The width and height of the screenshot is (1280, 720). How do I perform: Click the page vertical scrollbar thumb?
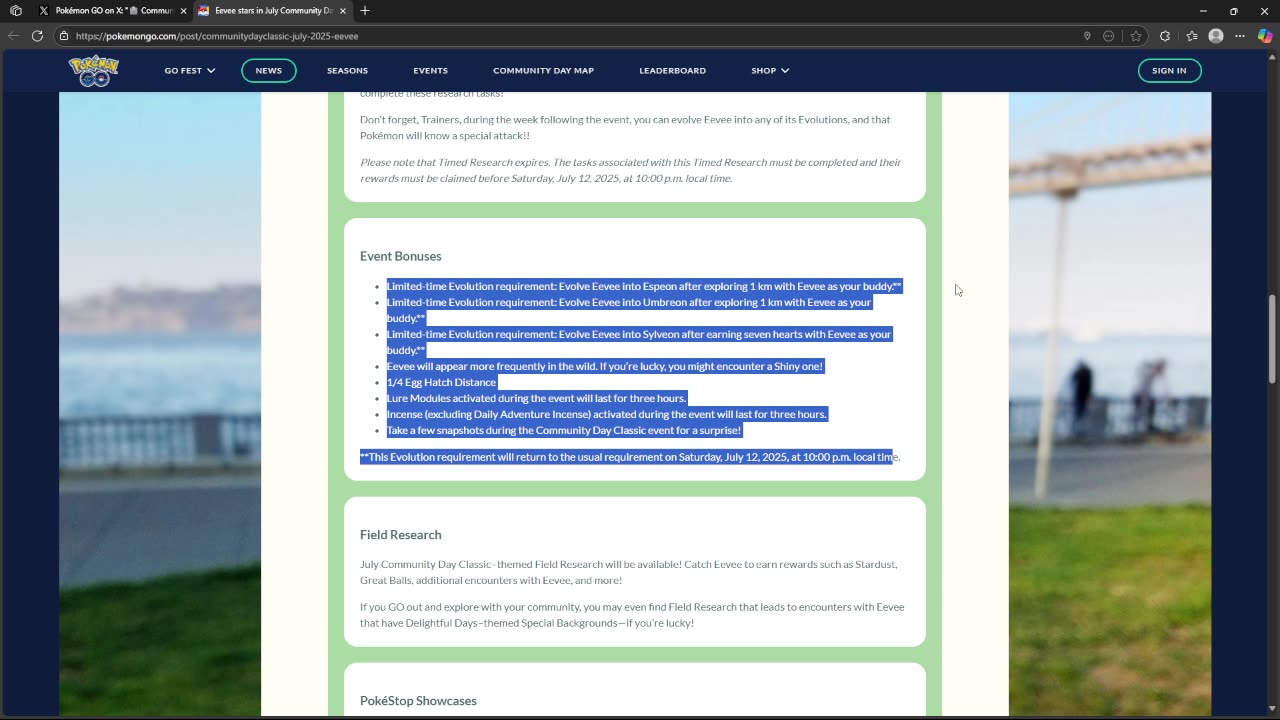pyautogui.click(x=1272, y=338)
